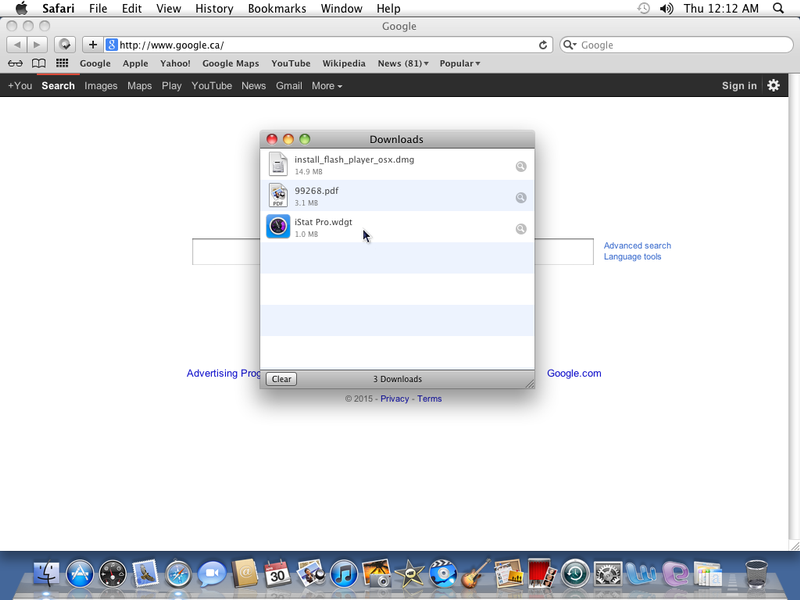Reveal 99268.pdf in Finder magnifier
Image resolution: width=800 pixels, height=600 pixels.
click(x=520, y=197)
